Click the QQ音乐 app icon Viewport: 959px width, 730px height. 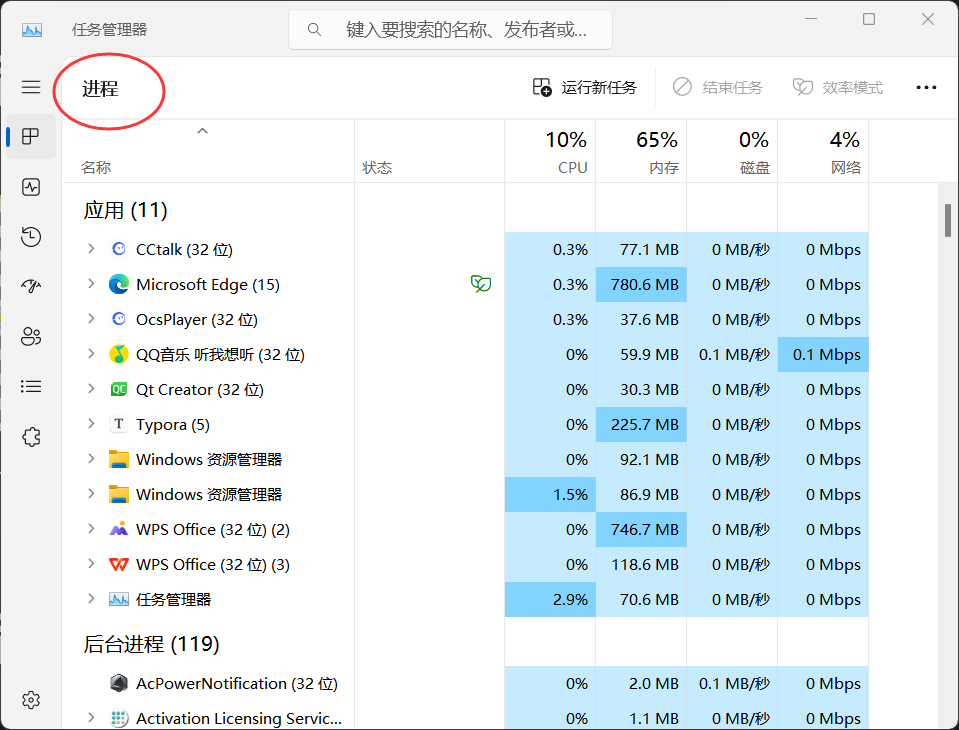pos(119,354)
